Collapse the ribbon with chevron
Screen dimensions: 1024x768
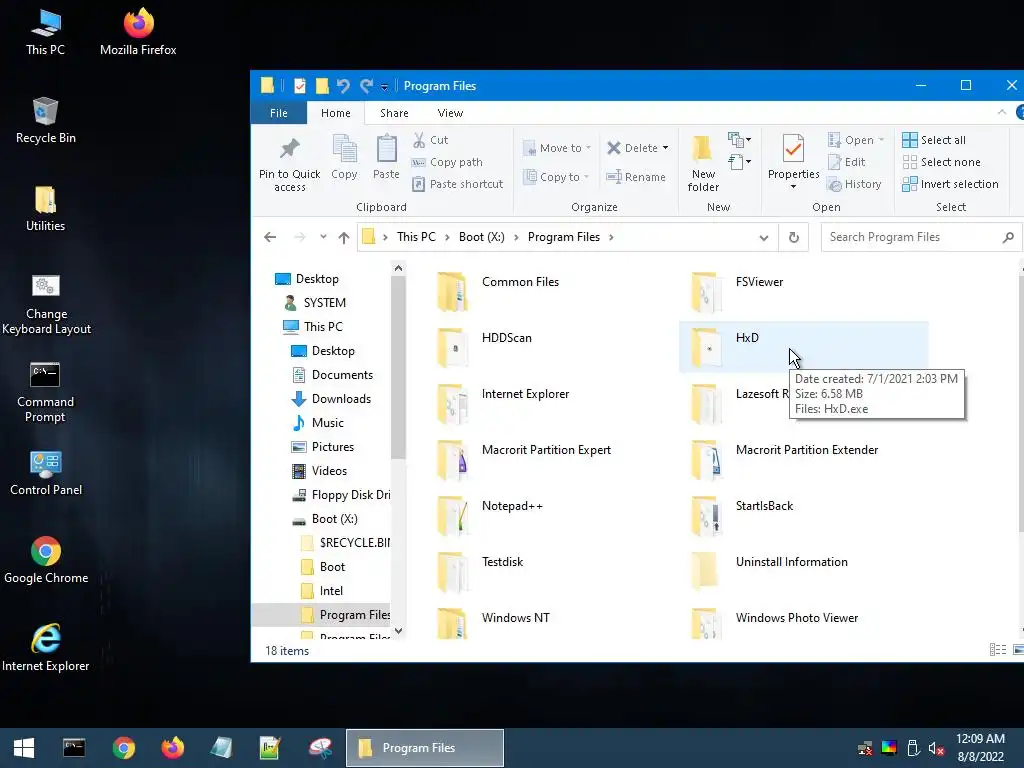click(1002, 112)
